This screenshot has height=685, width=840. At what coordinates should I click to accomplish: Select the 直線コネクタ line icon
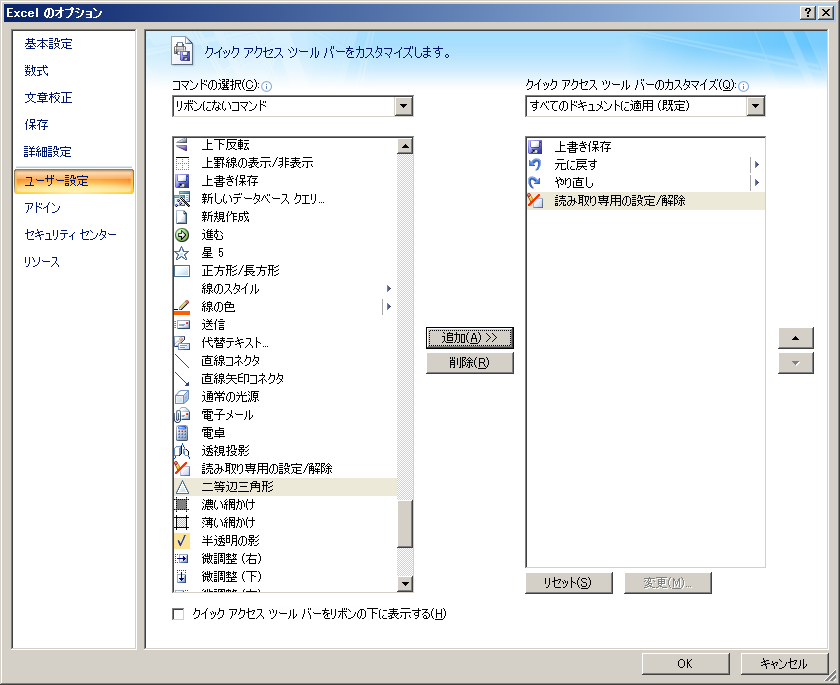182,361
